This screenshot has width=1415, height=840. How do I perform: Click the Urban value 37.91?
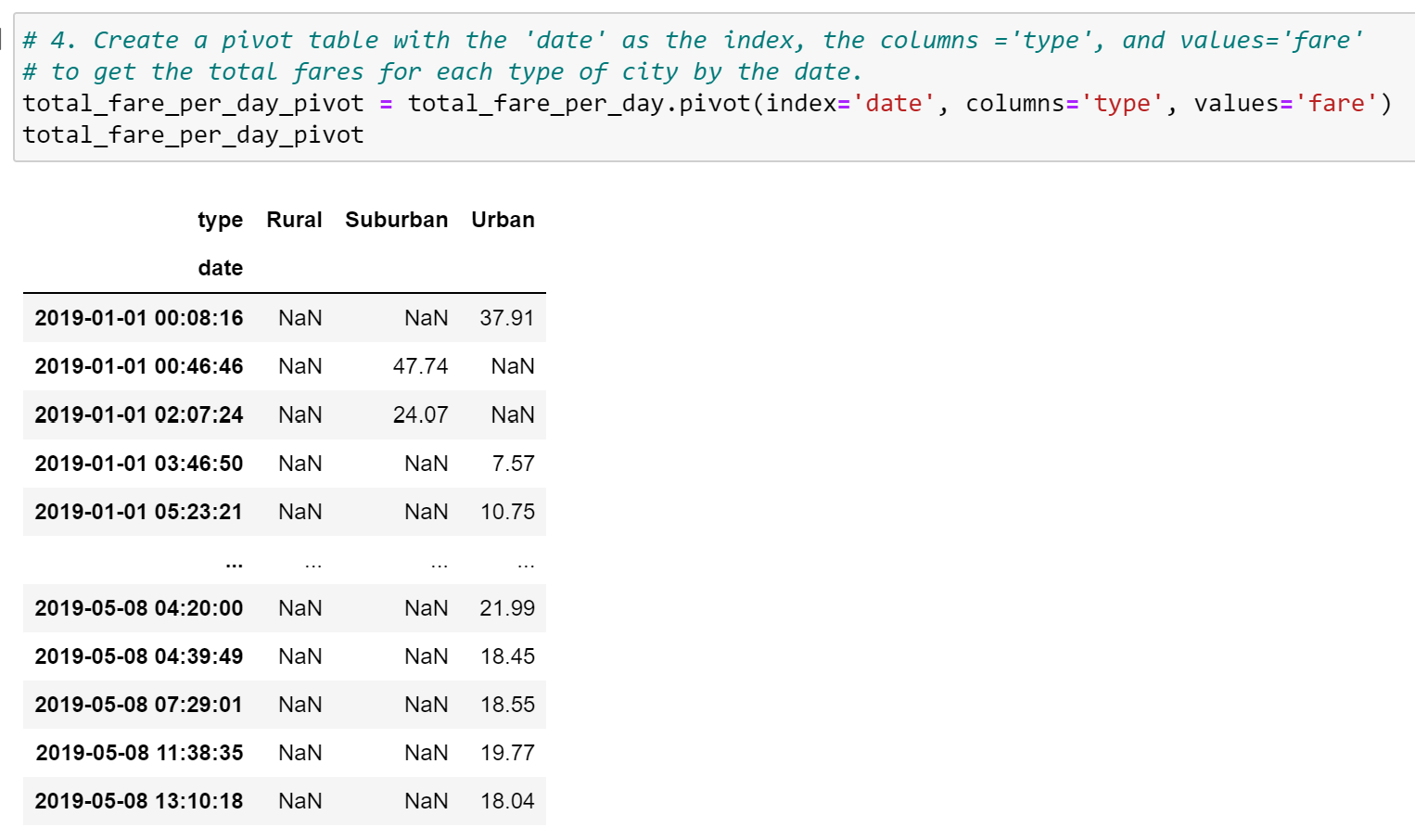tap(507, 318)
